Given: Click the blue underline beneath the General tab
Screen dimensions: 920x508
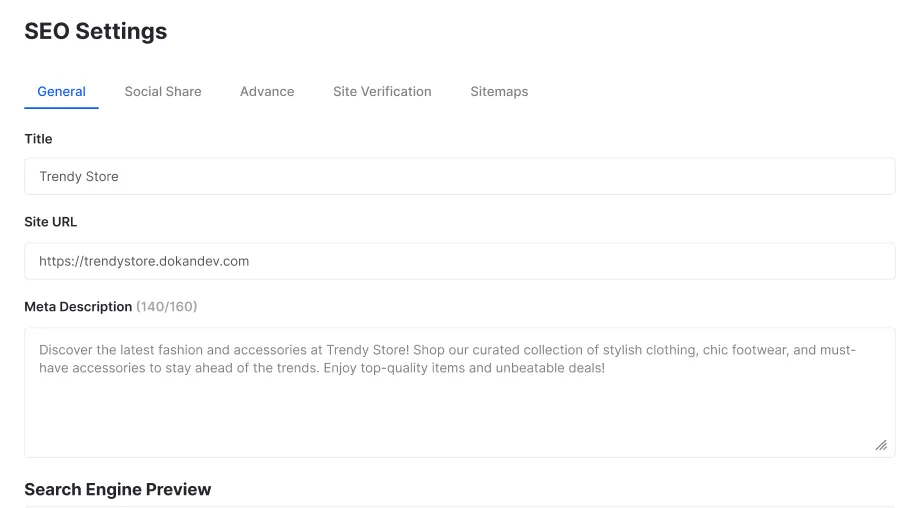Looking at the screenshot, I should (x=61, y=108).
